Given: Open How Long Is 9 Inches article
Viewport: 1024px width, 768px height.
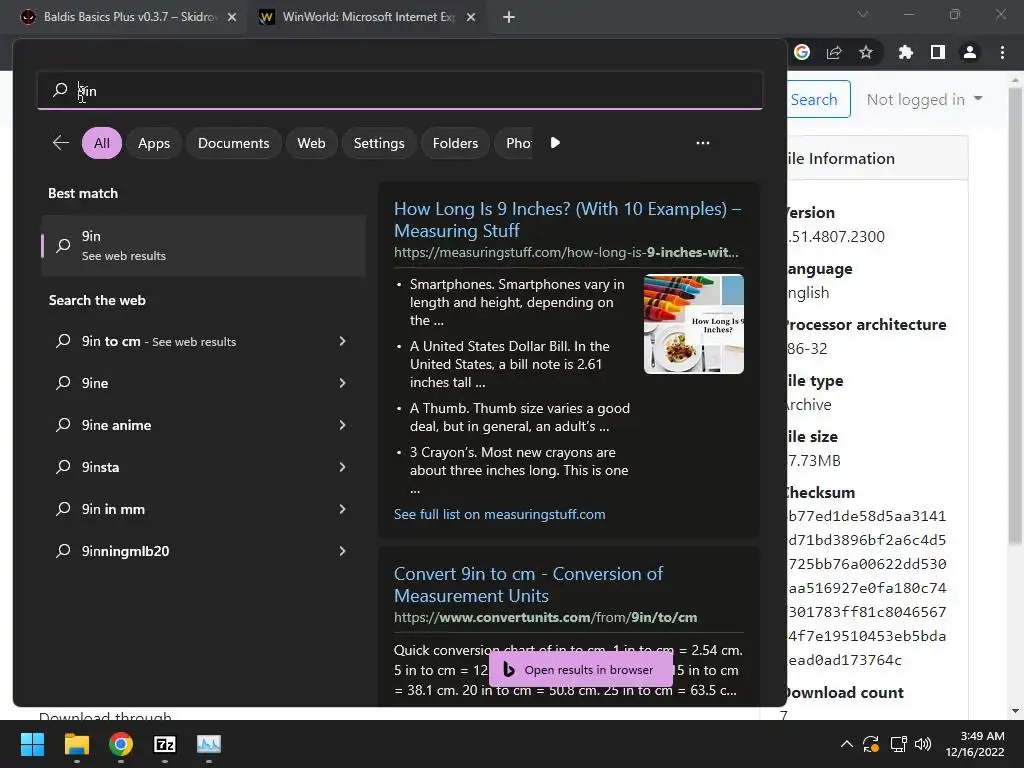Looking at the screenshot, I should pyautogui.click(x=567, y=219).
